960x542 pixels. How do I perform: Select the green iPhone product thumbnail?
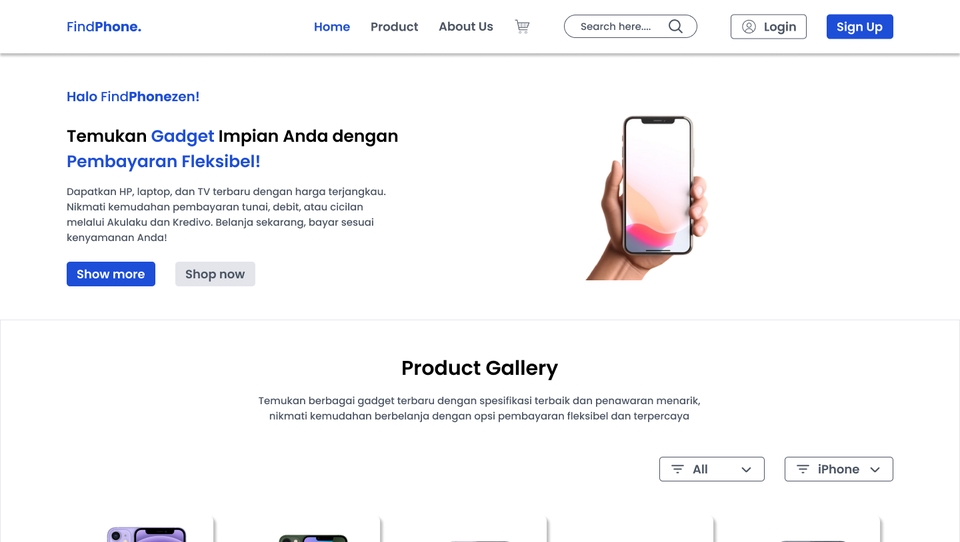point(313,538)
